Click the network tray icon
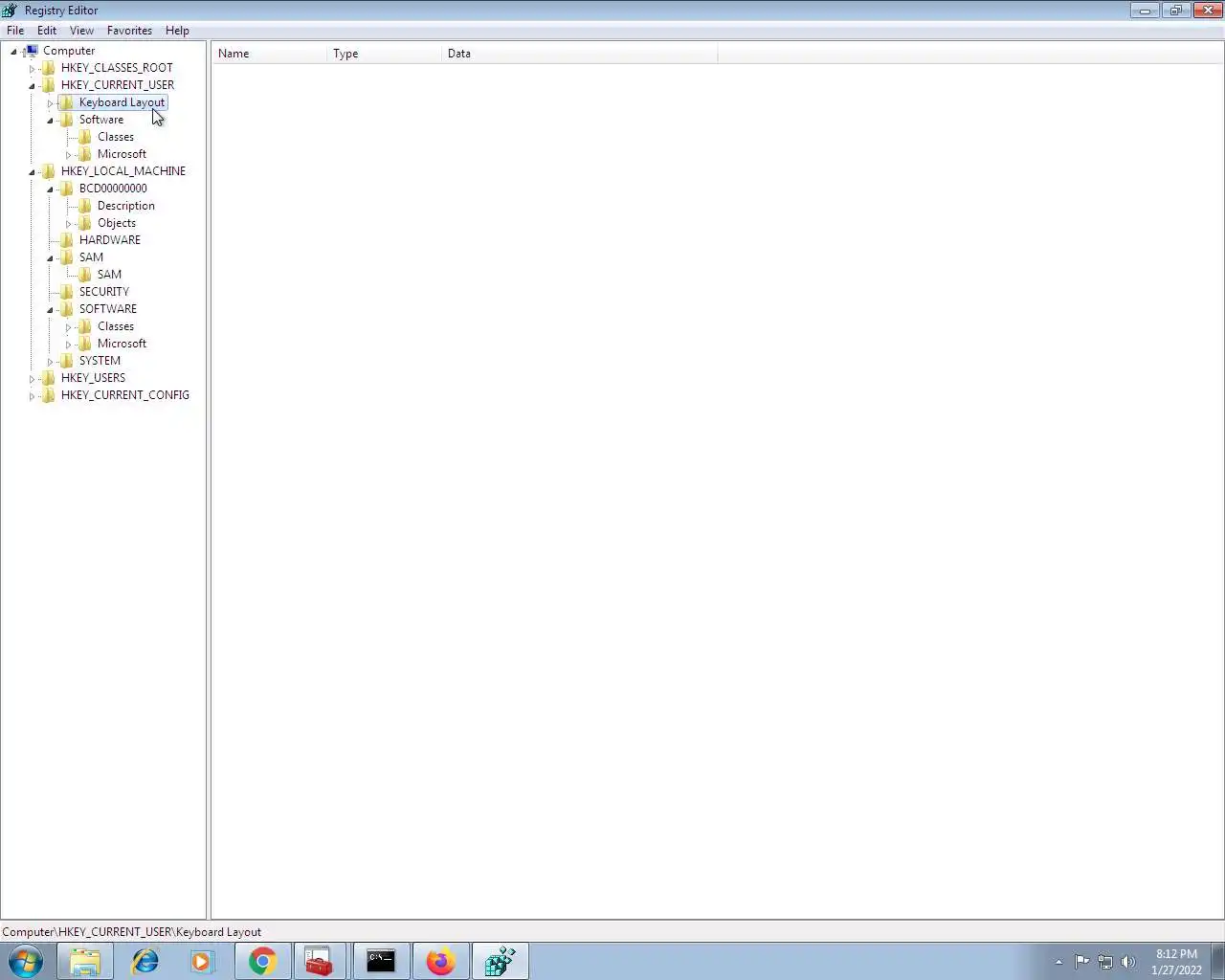Screen dimensions: 1225x980 click(x=1105, y=962)
